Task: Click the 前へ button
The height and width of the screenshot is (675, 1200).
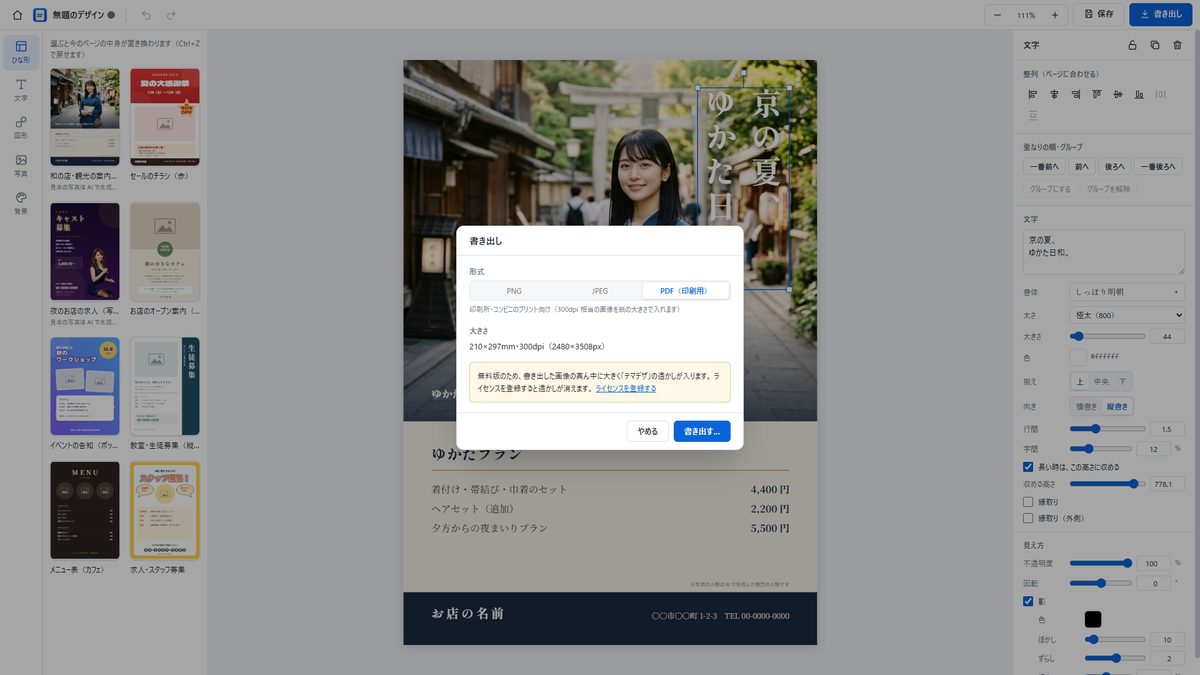Action: pyautogui.click(x=1082, y=166)
